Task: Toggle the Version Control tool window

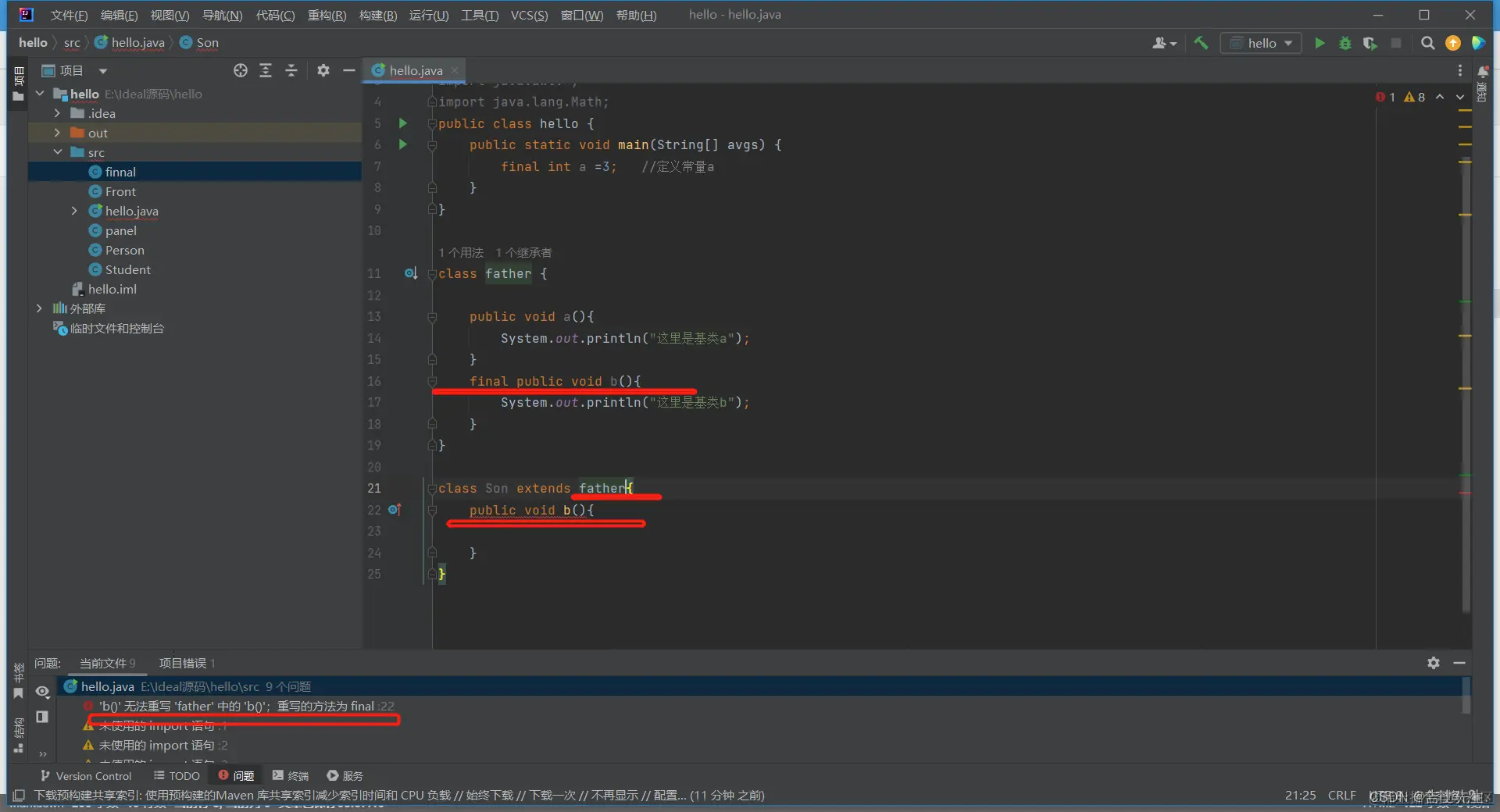Action: (x=86, y=776)
